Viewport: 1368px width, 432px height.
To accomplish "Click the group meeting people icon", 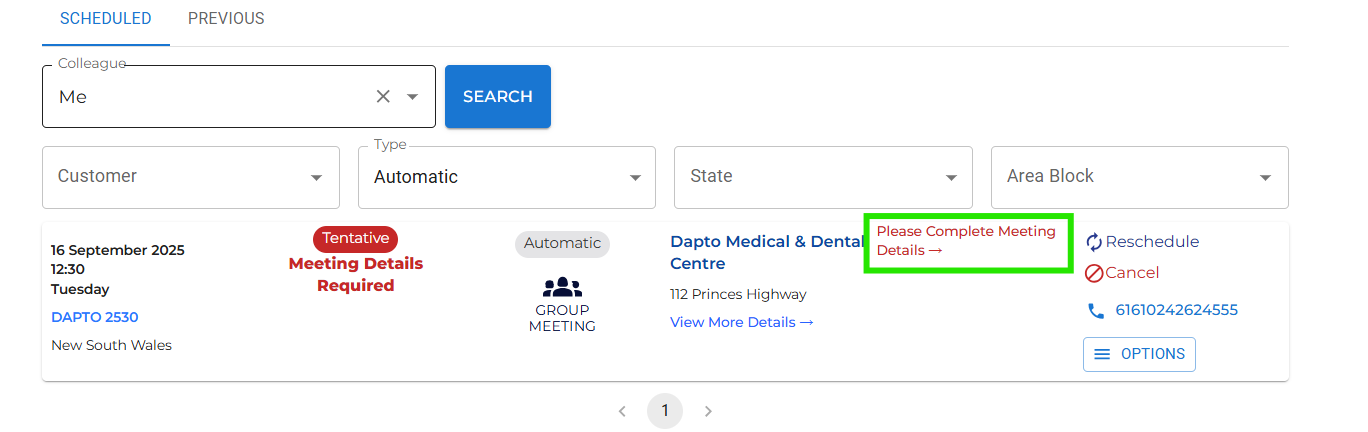I will [x=562, y=288].
